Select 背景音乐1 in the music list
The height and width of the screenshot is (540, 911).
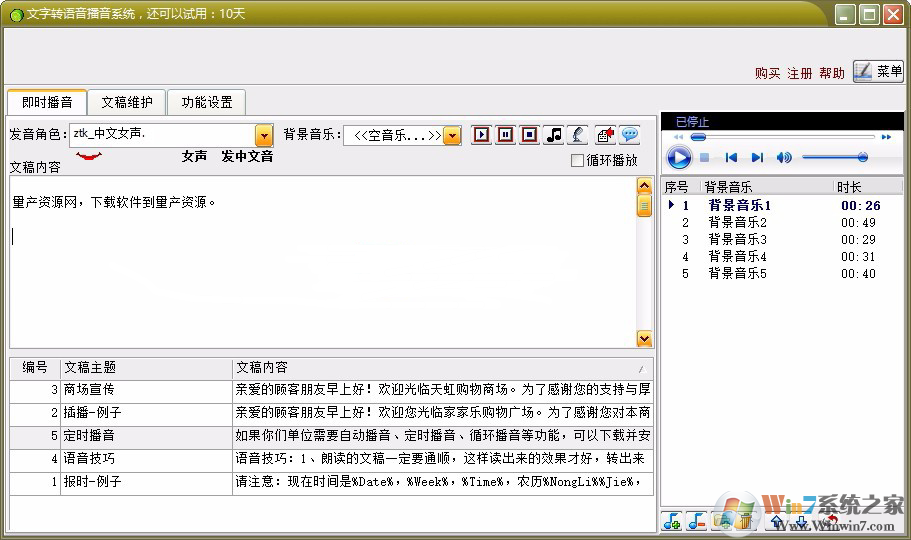[782, 205]
